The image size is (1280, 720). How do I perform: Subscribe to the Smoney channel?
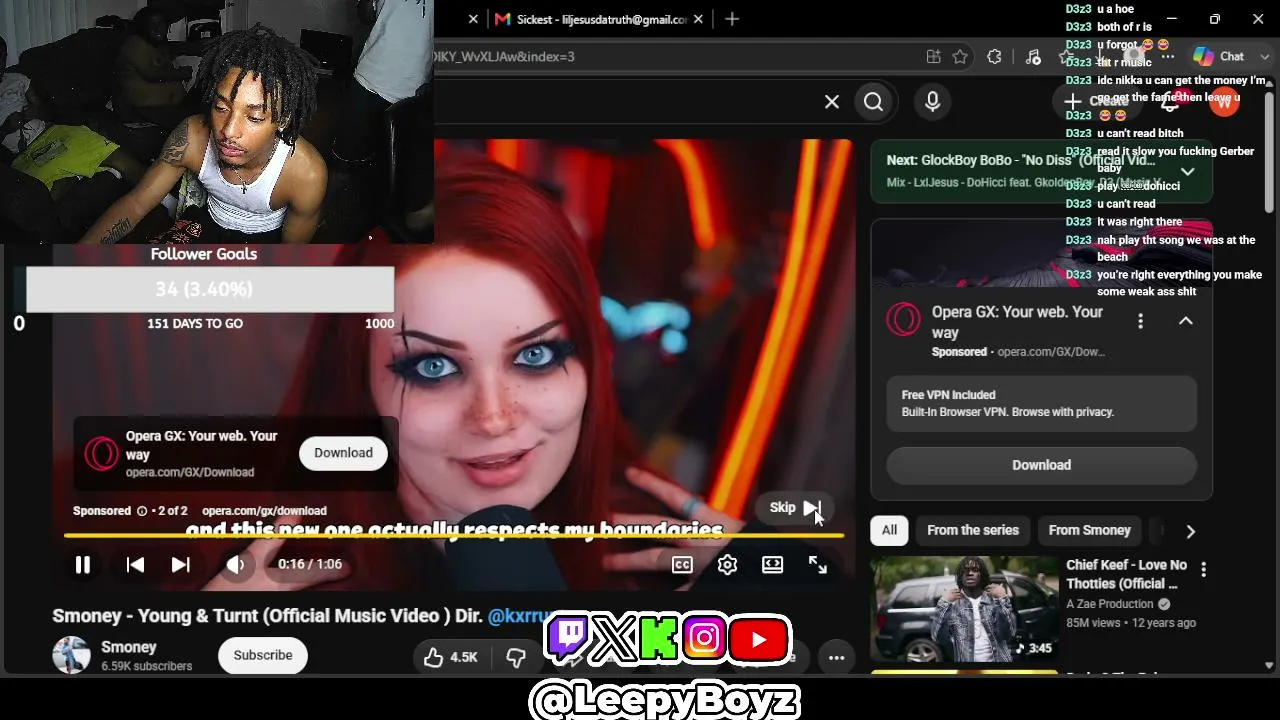(263, 655)
